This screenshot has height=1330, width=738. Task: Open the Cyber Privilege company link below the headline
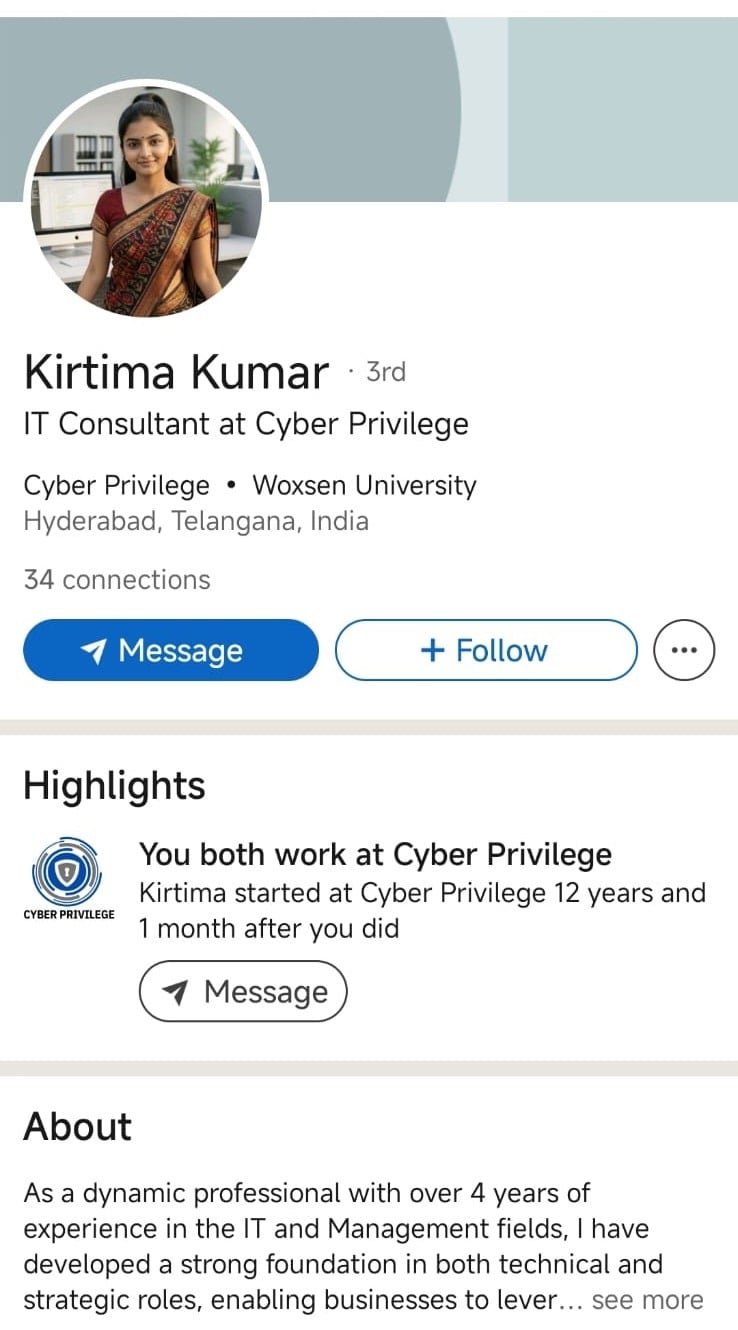tap(117, 486)
